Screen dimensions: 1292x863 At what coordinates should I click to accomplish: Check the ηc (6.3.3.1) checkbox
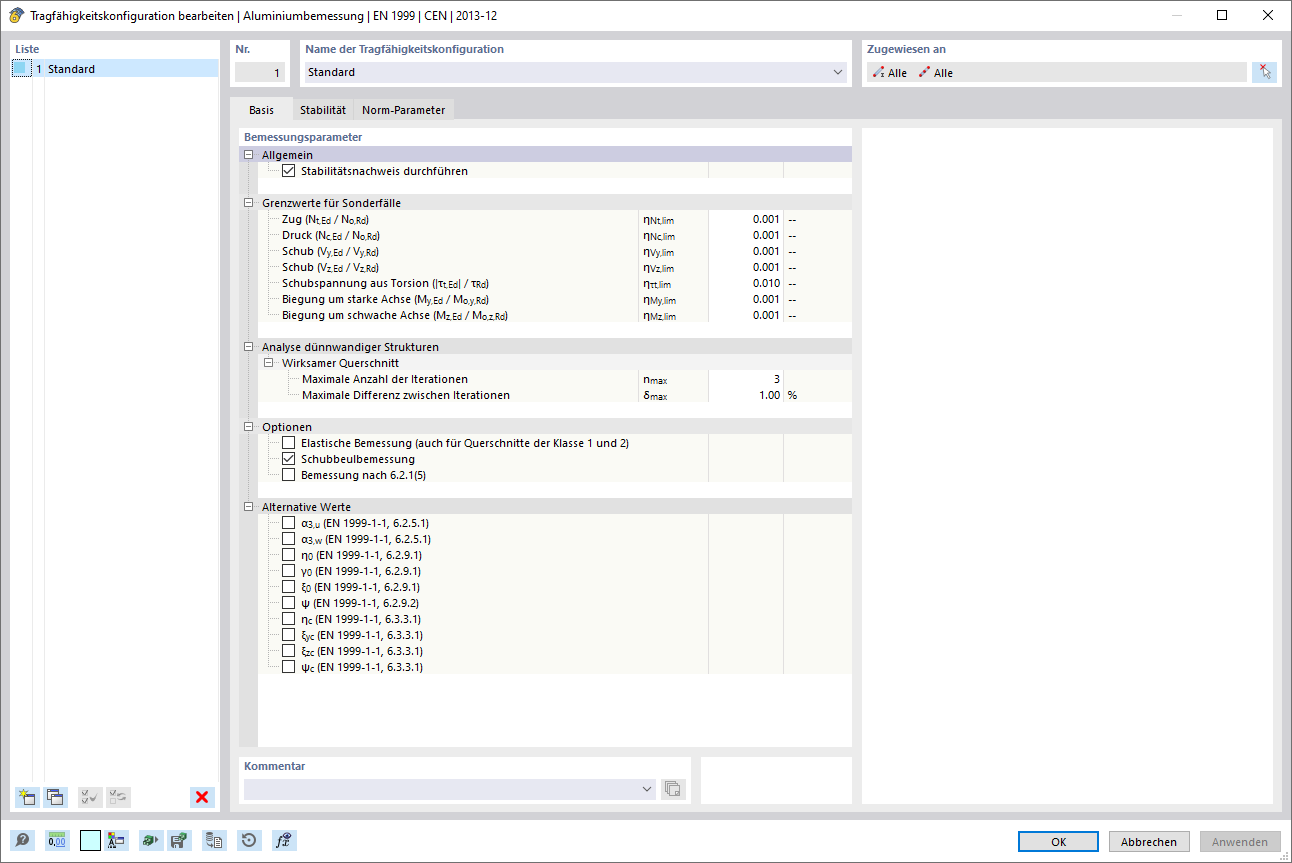pos(289,619)
